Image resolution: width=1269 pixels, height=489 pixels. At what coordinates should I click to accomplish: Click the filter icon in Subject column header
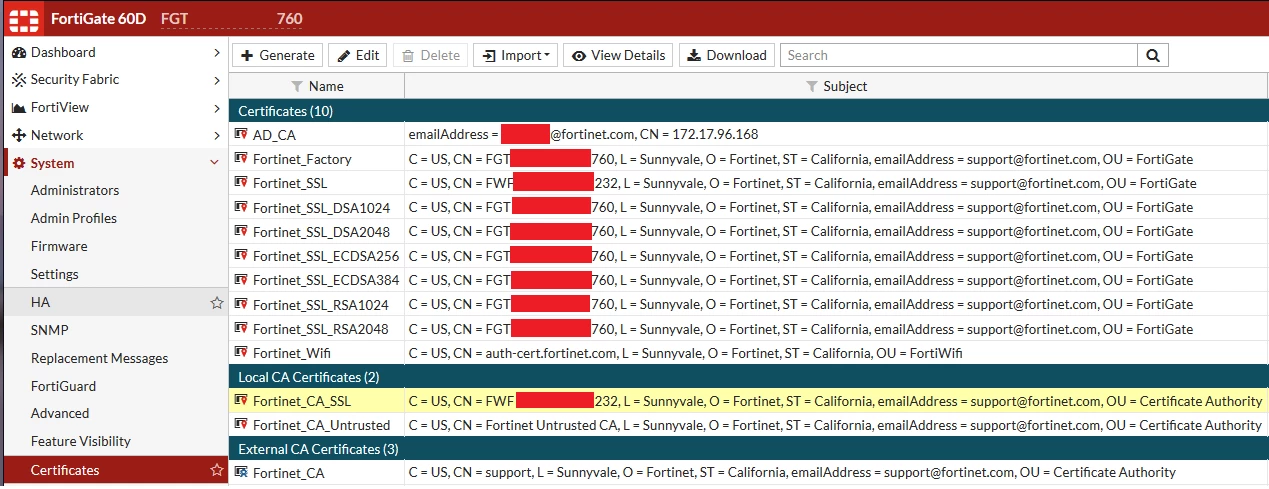[812, 87]
